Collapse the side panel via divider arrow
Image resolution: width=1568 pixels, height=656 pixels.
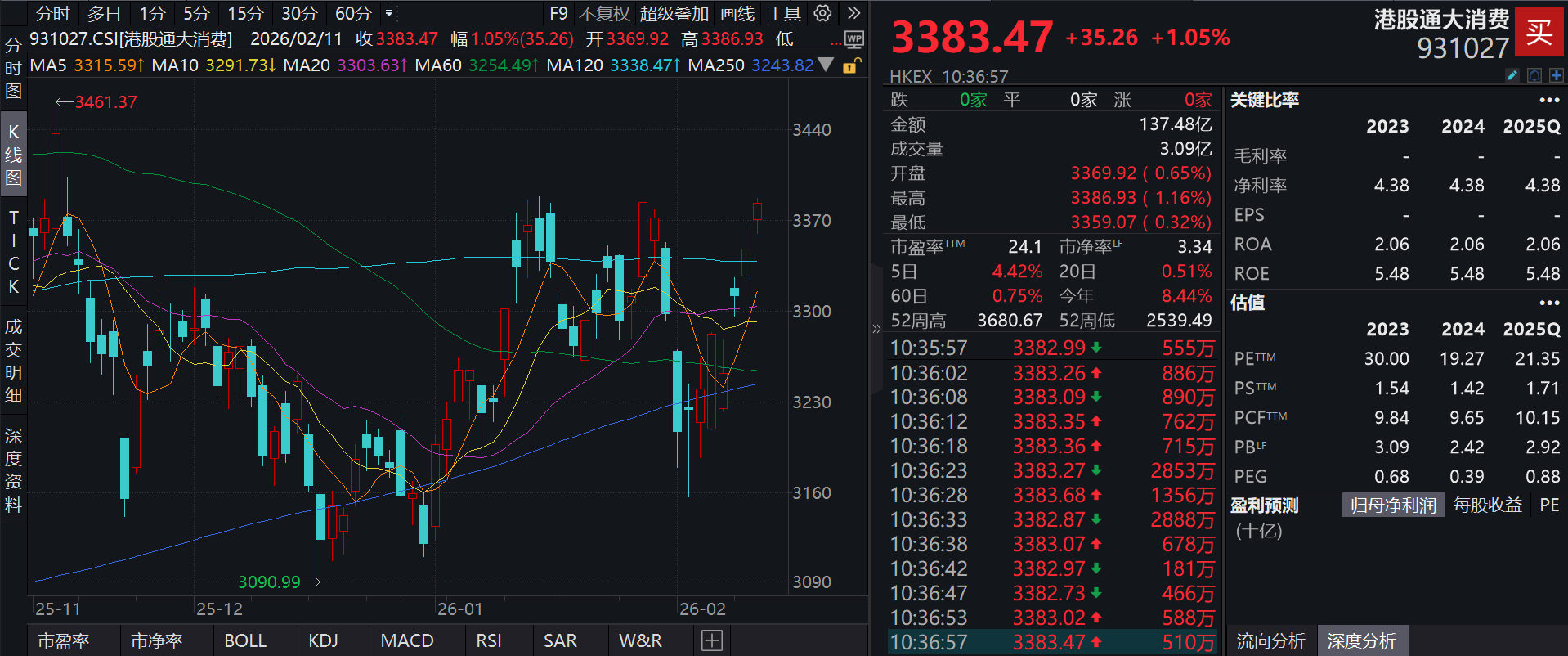pos(876,329)
